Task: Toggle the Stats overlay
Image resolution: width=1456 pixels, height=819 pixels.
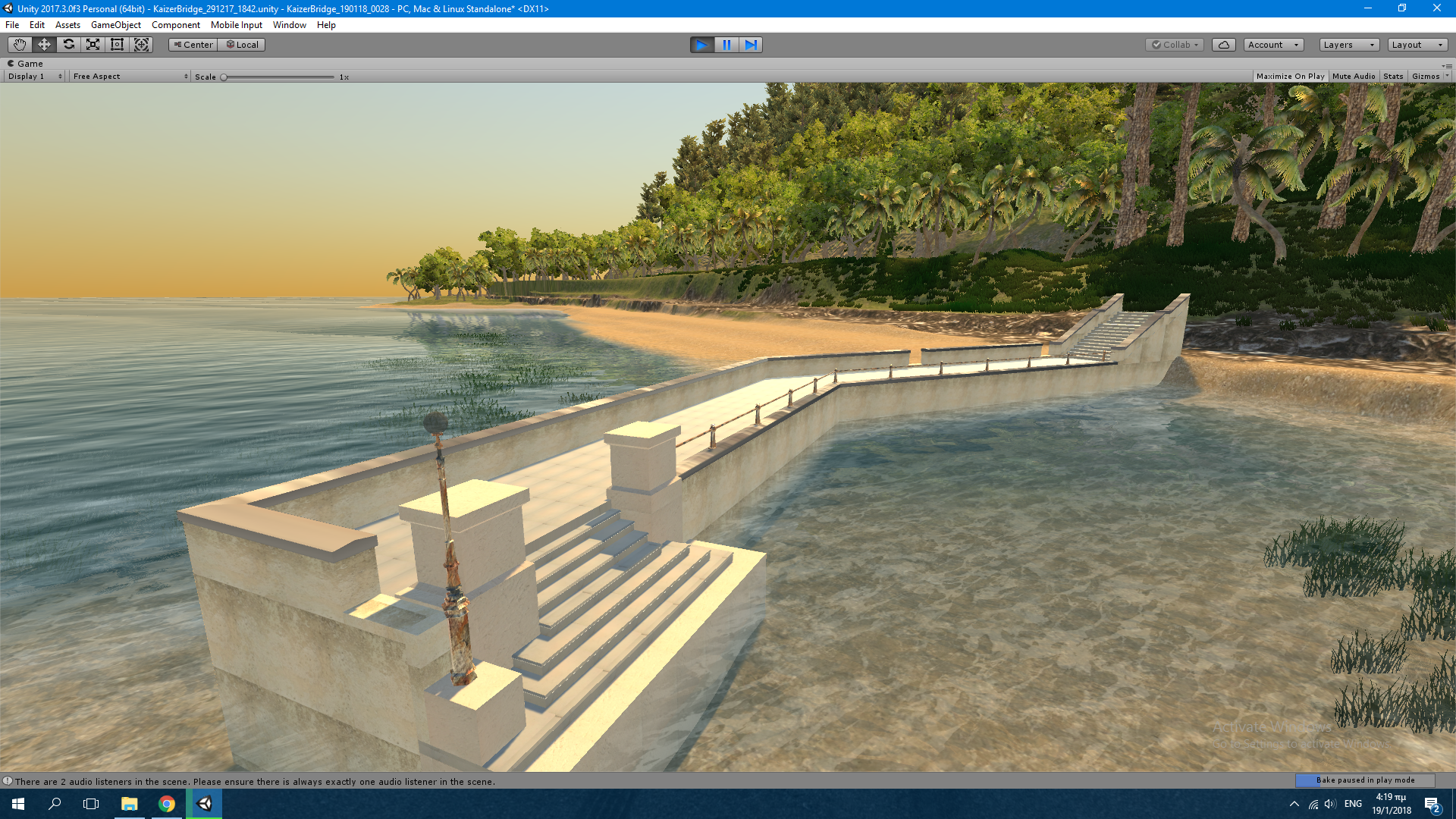Action: tap(1393, 77)
